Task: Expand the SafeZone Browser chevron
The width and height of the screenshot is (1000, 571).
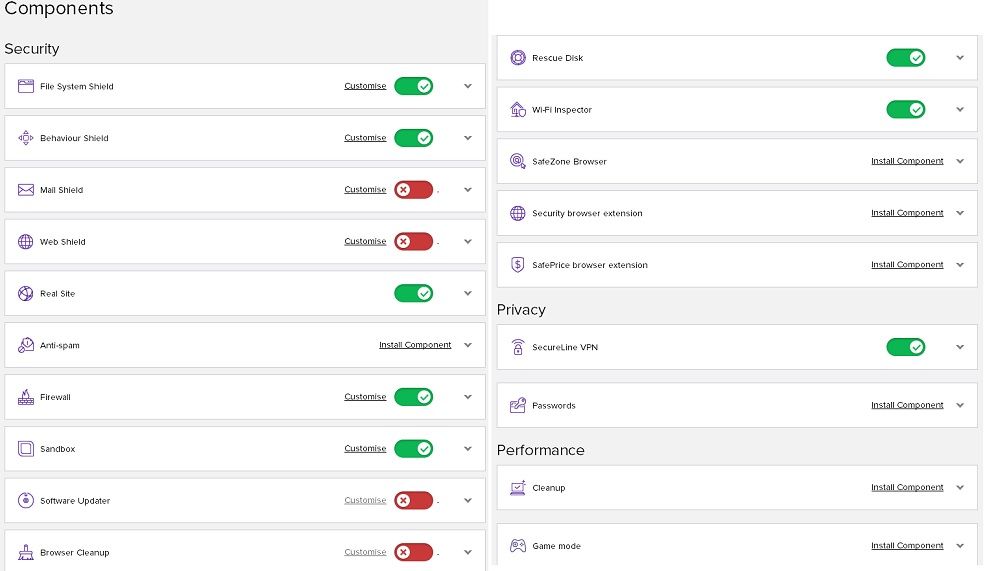Action: (960, 161)
